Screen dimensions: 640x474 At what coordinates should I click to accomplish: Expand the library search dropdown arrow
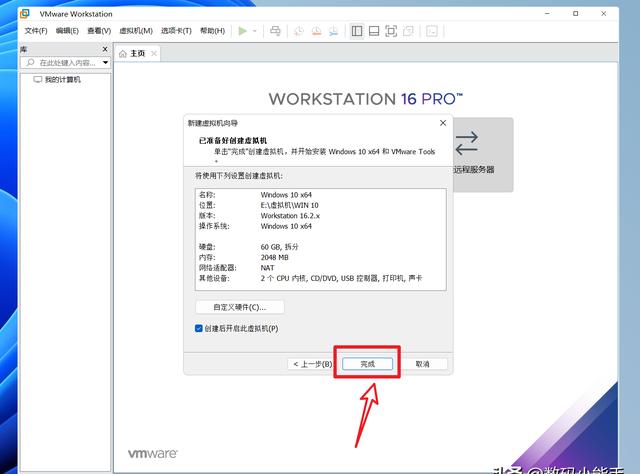(x=106, y=63)
